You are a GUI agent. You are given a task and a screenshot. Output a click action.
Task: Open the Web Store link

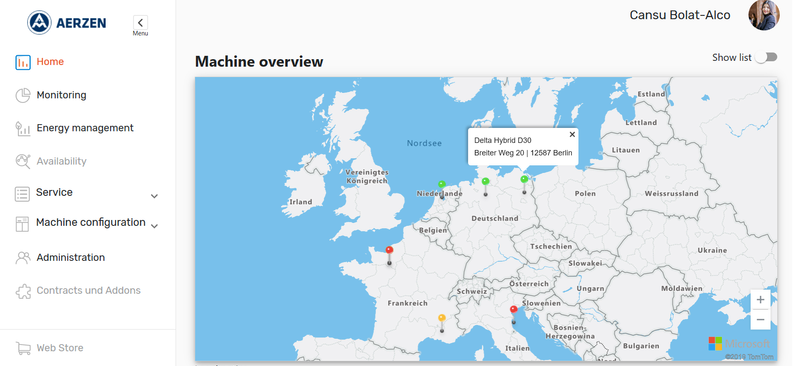pos(60,348)
